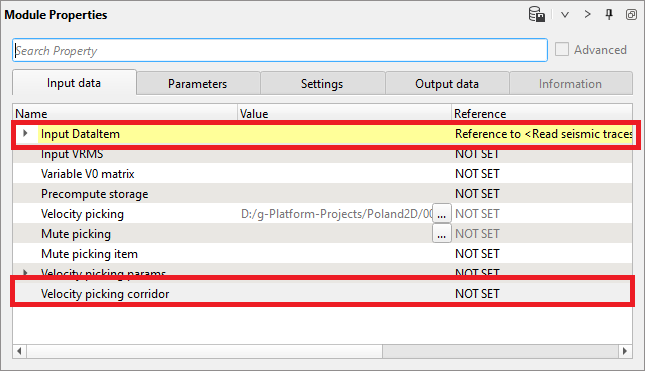Click the horizontal scrollbar thumb
Image resolution: width=645 pixels, height=371 pixels.
pyautogui.click(x=204, y=351)
